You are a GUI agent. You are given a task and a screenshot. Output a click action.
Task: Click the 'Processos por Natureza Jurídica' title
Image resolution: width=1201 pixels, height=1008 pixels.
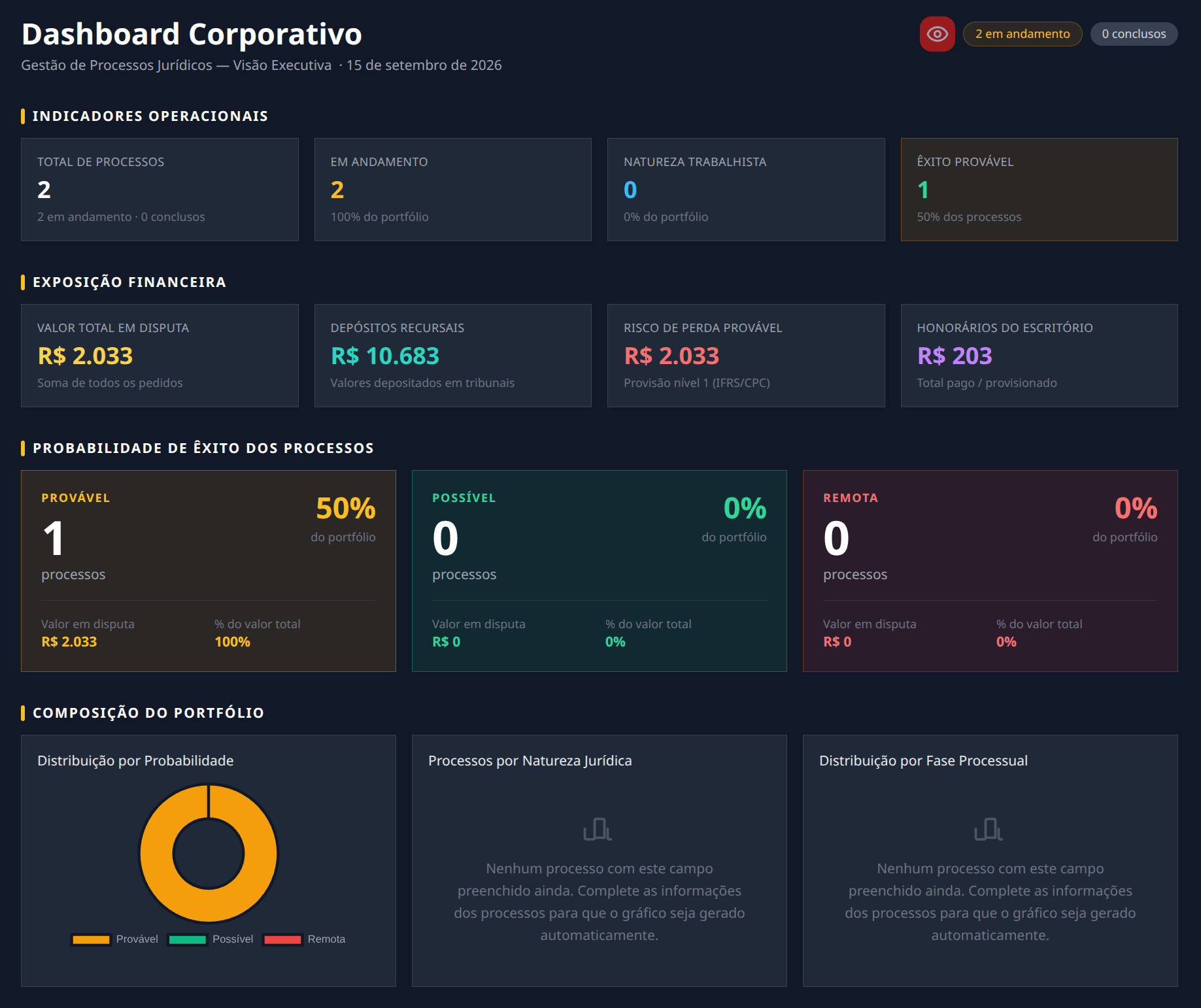pyautogui.click(x=530, y=761)
